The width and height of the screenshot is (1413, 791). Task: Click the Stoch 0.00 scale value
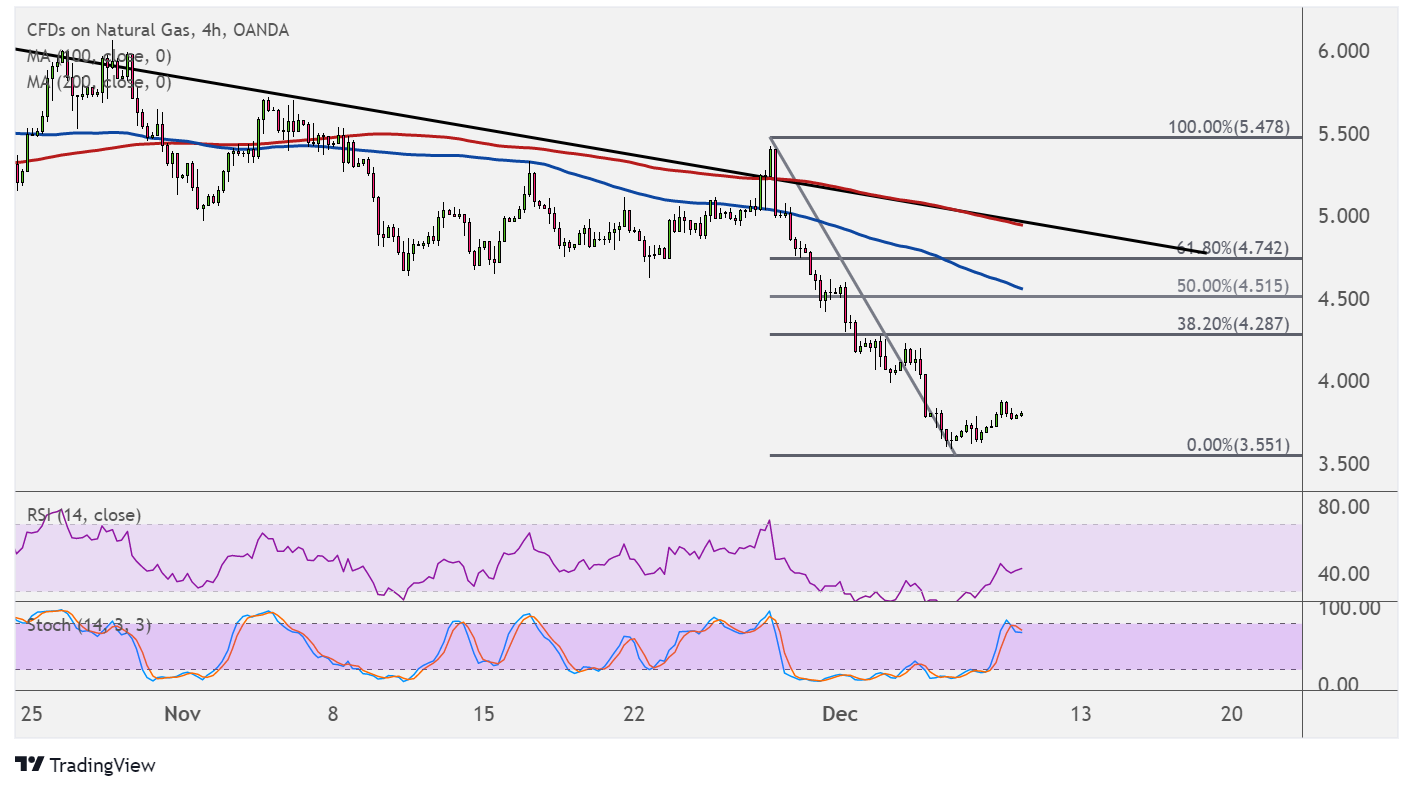[x=1340, y=685]
